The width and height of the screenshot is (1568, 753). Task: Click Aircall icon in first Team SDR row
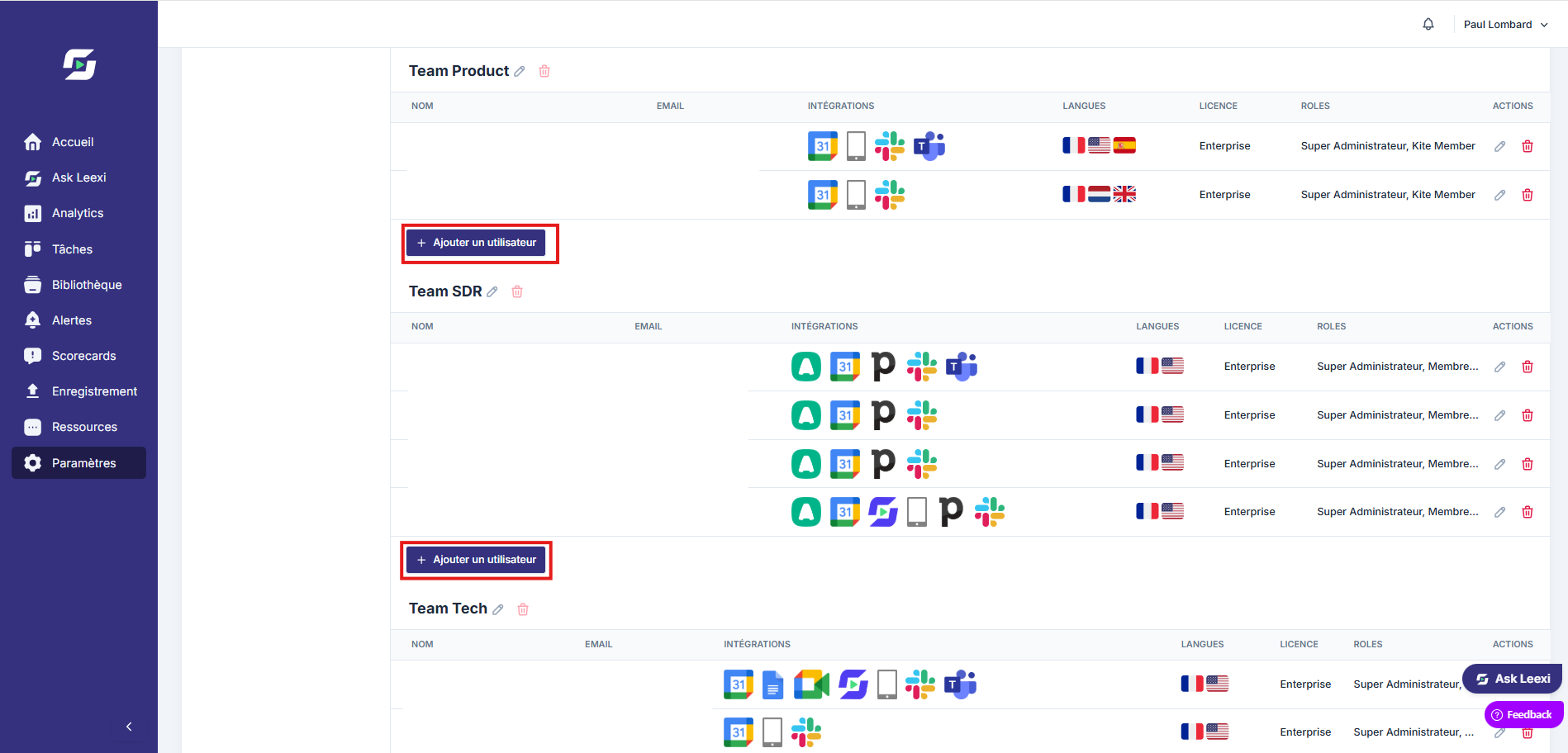pyautogui.click(x=806, y=367)
